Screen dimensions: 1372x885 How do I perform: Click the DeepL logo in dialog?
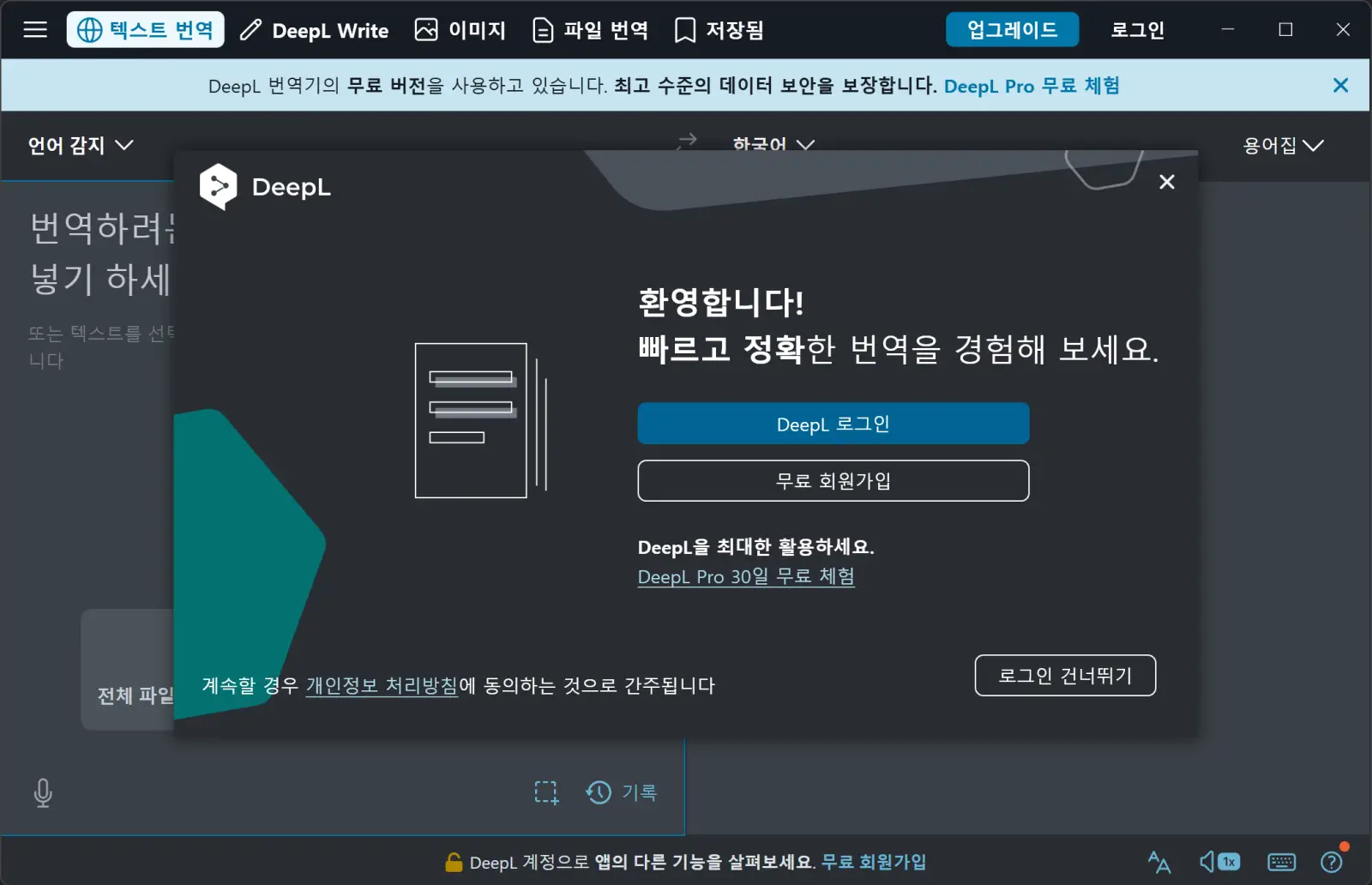pos(265,186)
